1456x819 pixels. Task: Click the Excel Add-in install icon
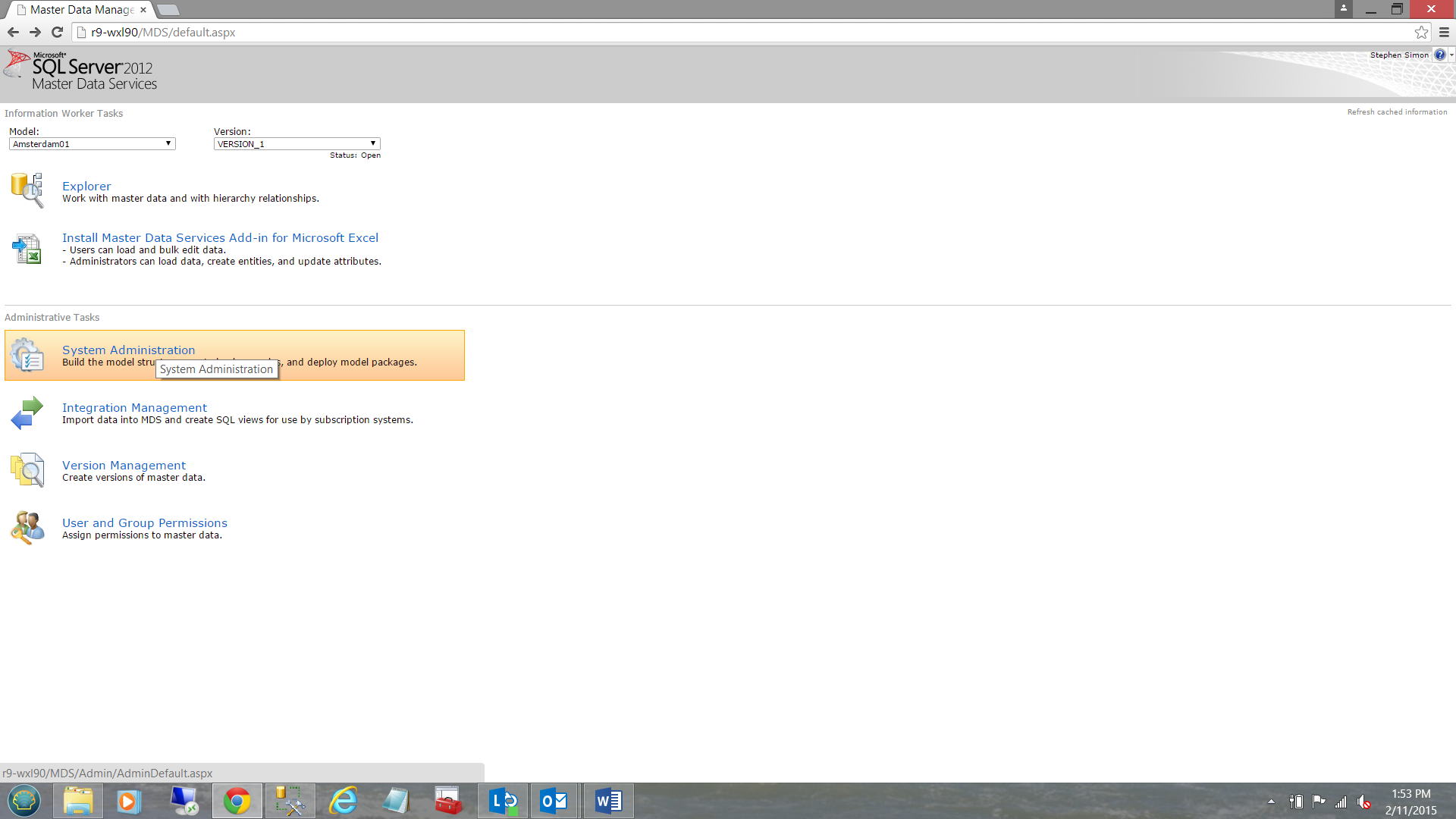coord(27,249)
